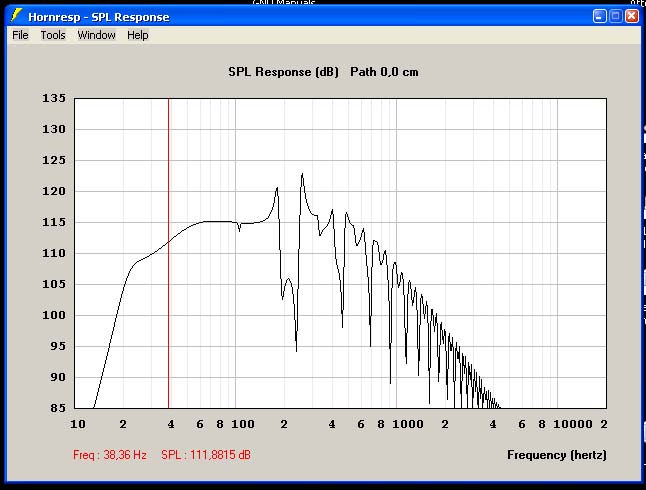Click the 85 dB axis label
This screenshot has width=646, height=490.
[x=58, y=408]
